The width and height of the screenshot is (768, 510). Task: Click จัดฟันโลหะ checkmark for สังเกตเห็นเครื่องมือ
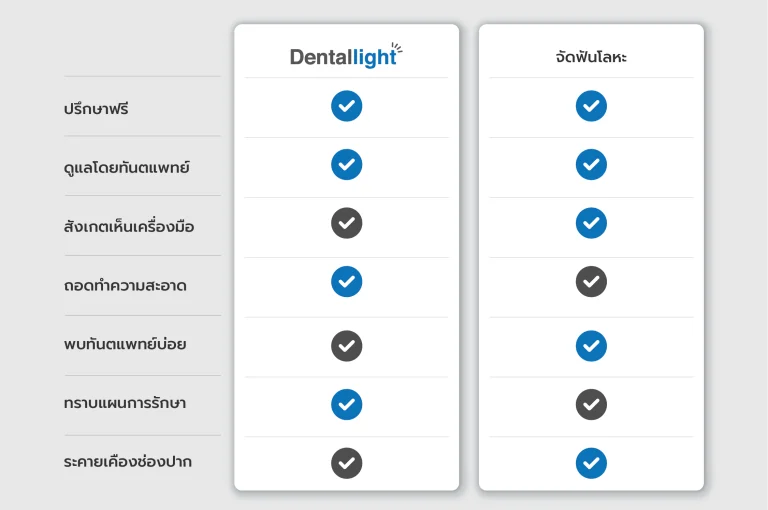591,223
